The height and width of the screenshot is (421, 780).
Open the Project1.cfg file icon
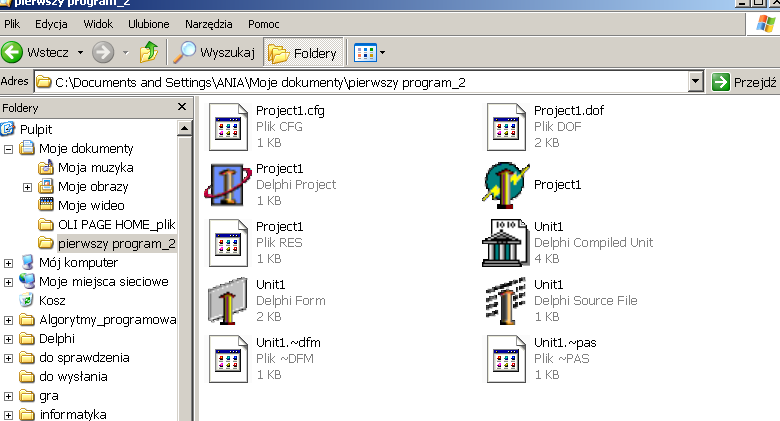point(228,127)
